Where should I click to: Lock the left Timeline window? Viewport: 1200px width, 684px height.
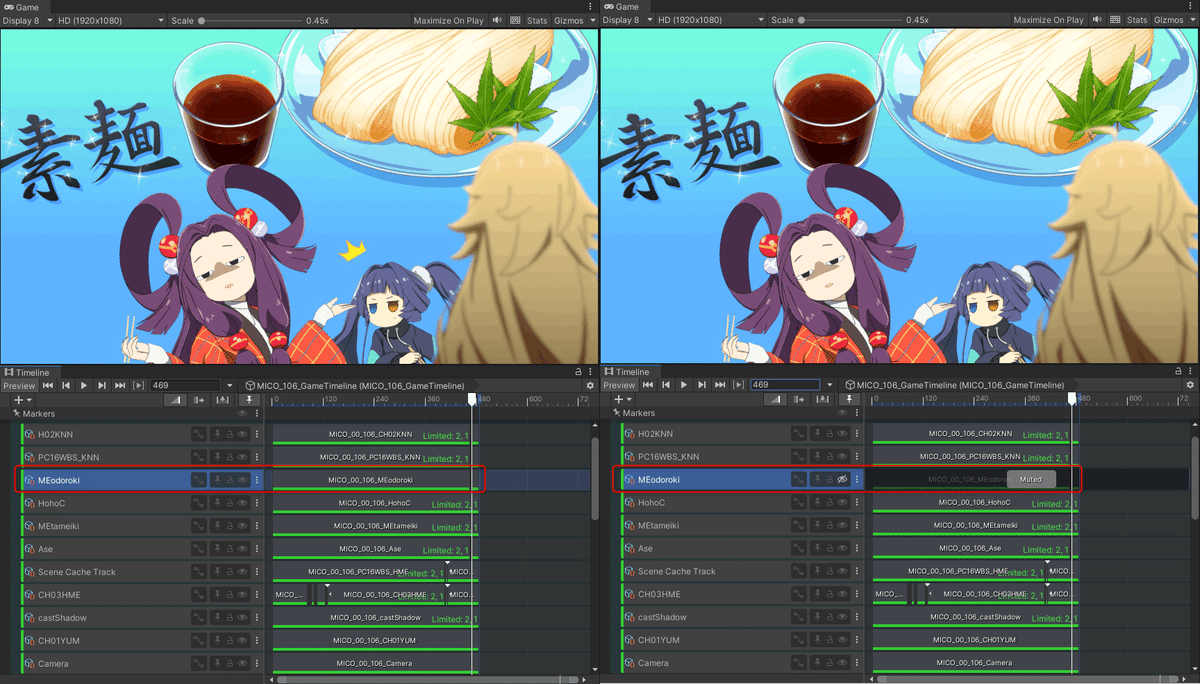coord(579,372)
